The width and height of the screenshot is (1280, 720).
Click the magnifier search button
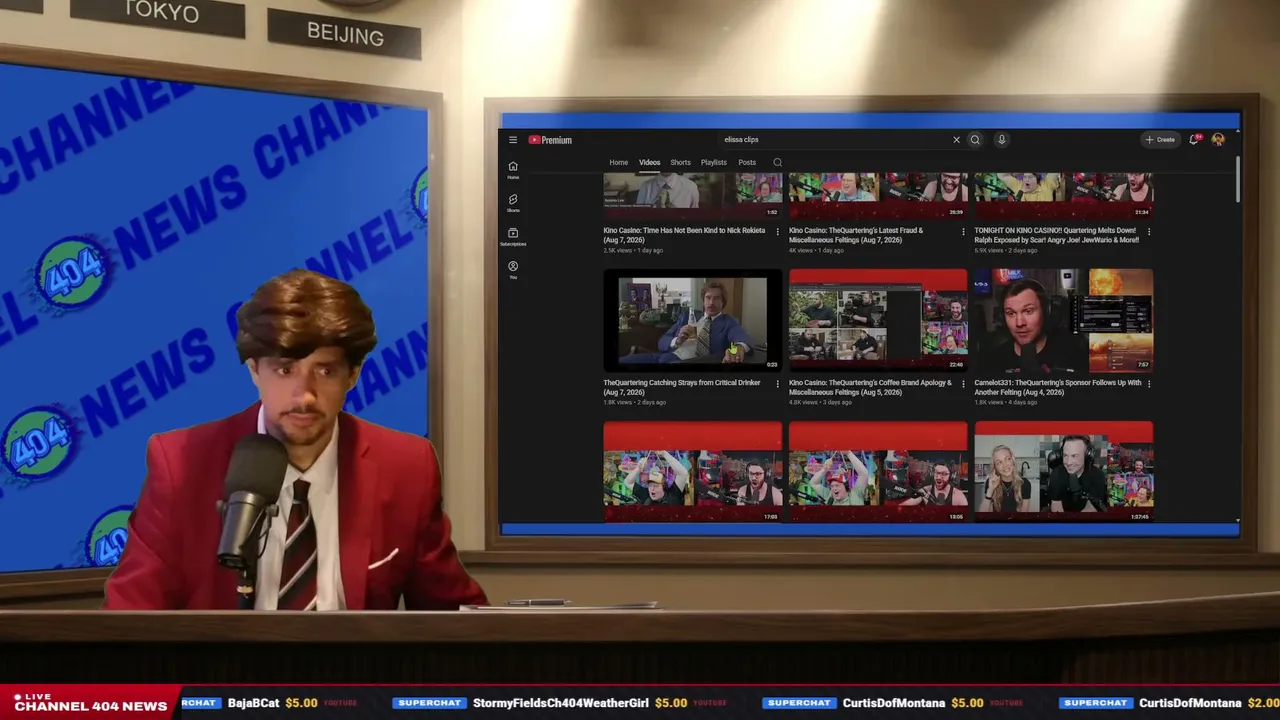click(x=975, y=140)
